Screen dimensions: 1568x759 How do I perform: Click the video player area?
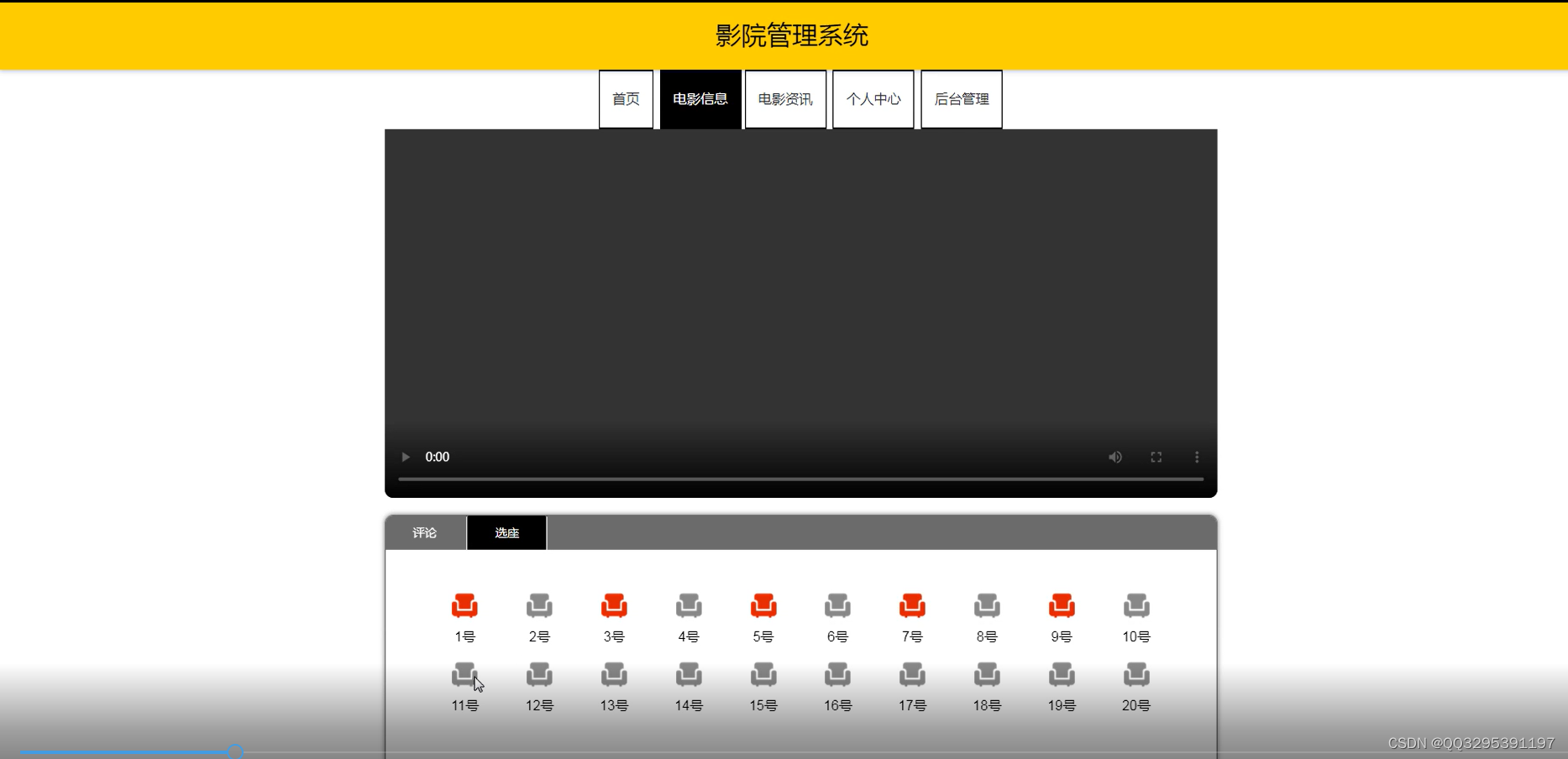tap(801, 313)
